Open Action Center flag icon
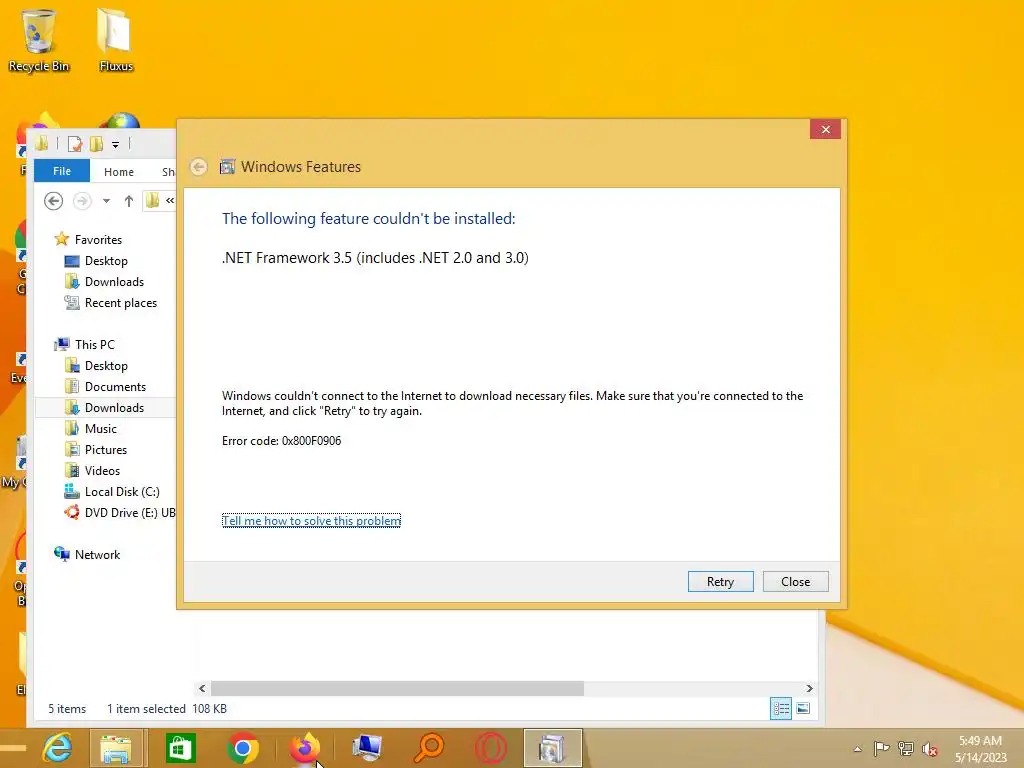Screen dimensions: 1024x768 pos(881,748)
